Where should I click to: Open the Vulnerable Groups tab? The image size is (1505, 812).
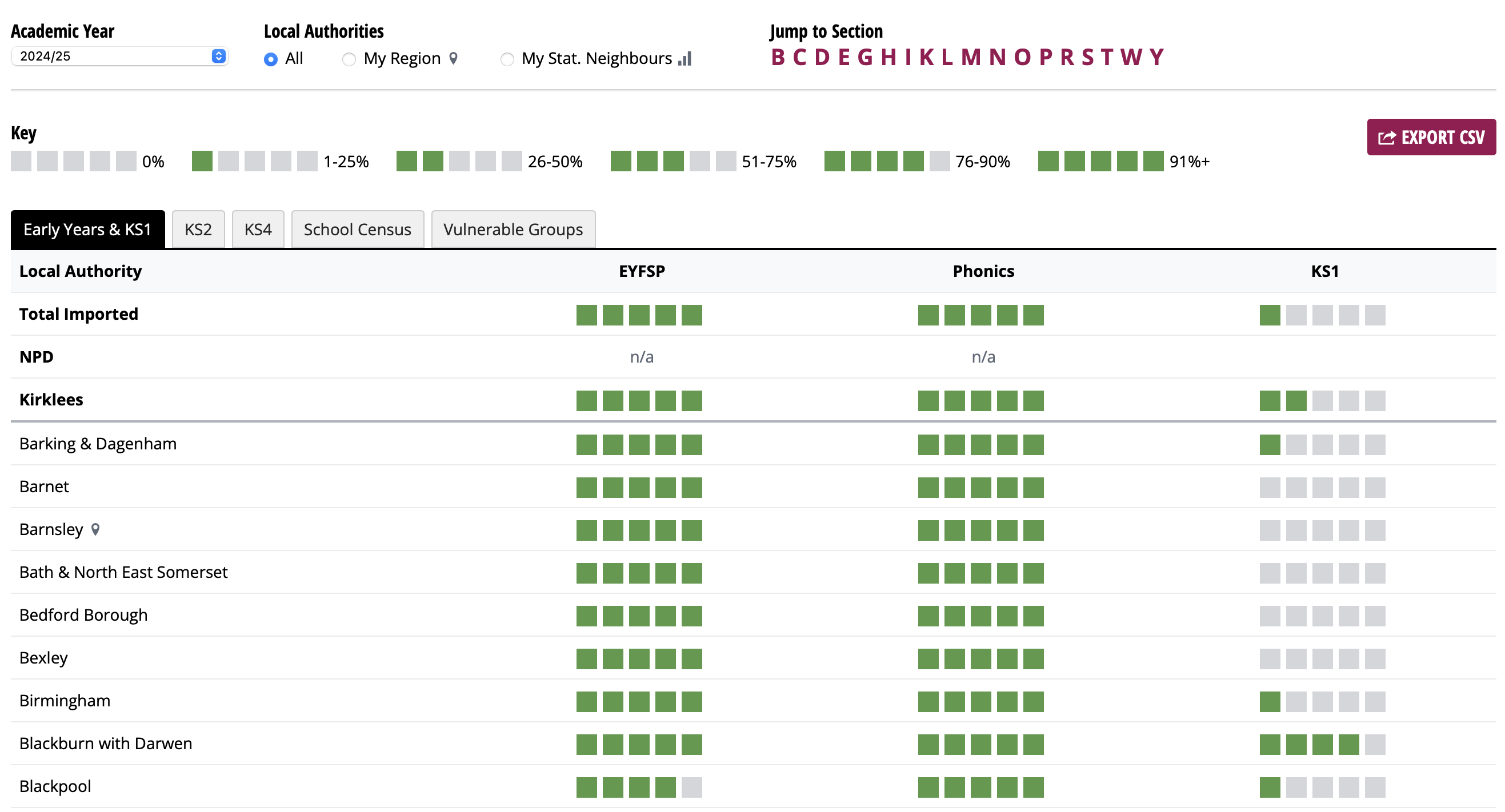tap(513, 230)
